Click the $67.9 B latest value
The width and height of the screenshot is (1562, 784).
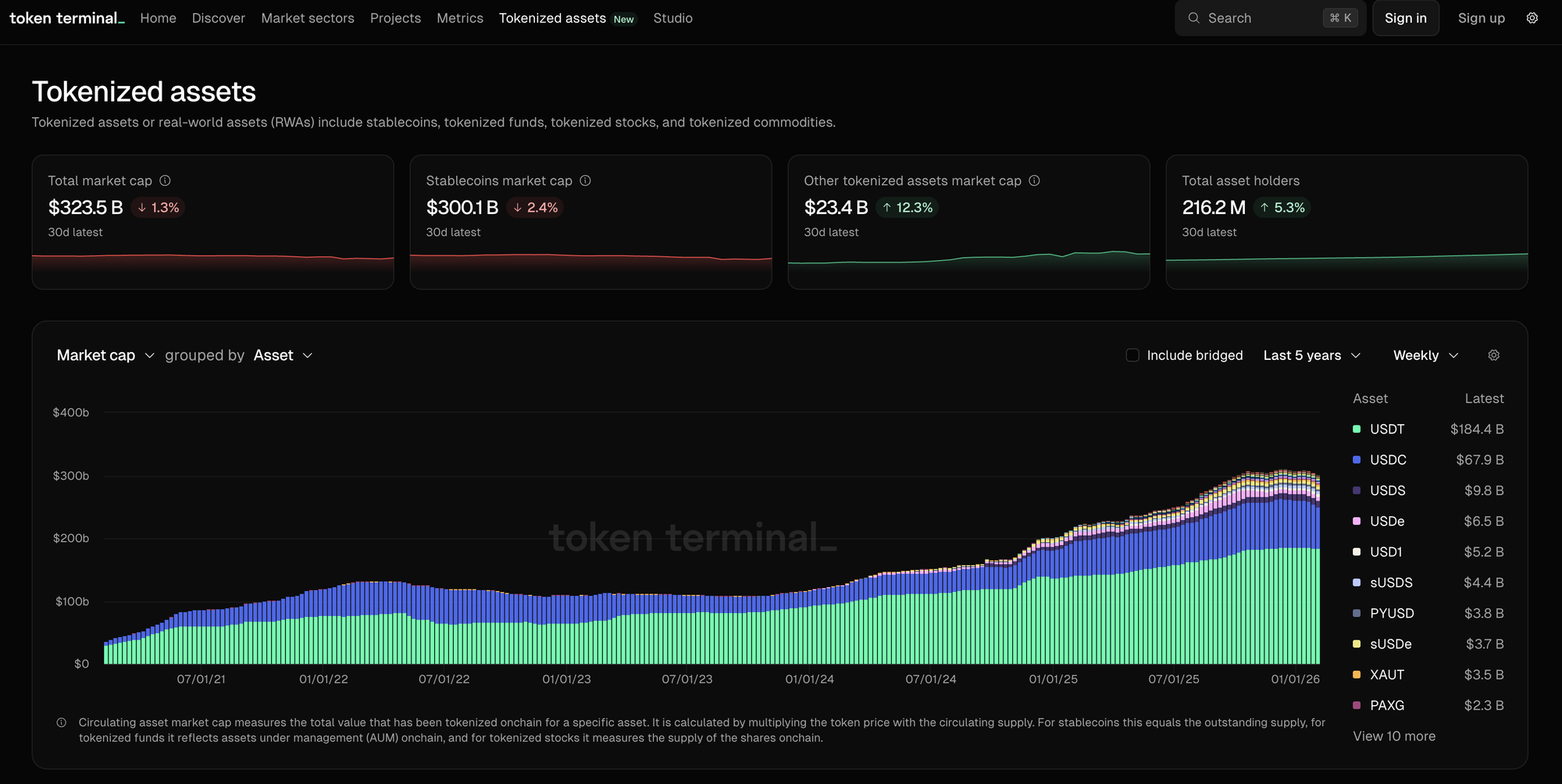(1480, 460)
